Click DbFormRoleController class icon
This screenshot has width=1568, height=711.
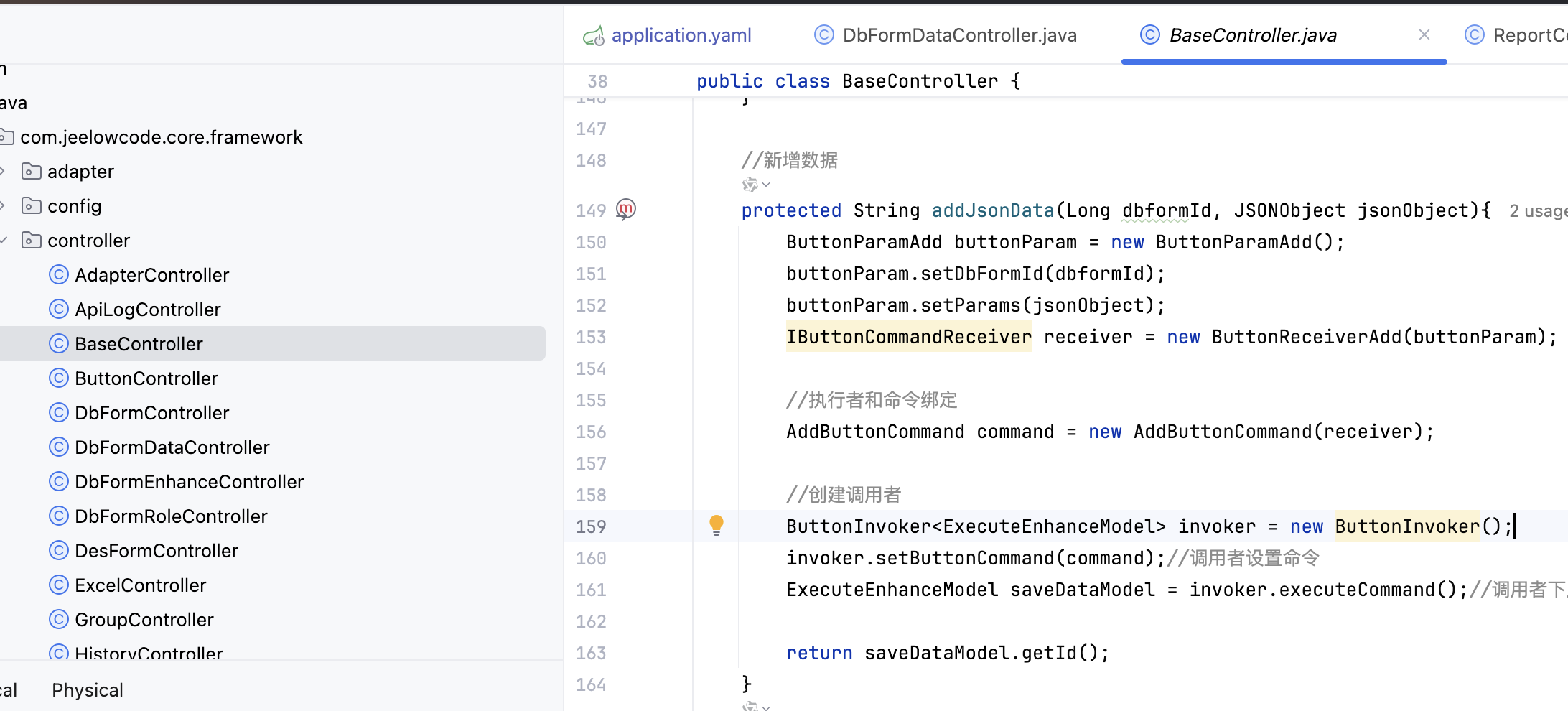(x=59, y=516)
